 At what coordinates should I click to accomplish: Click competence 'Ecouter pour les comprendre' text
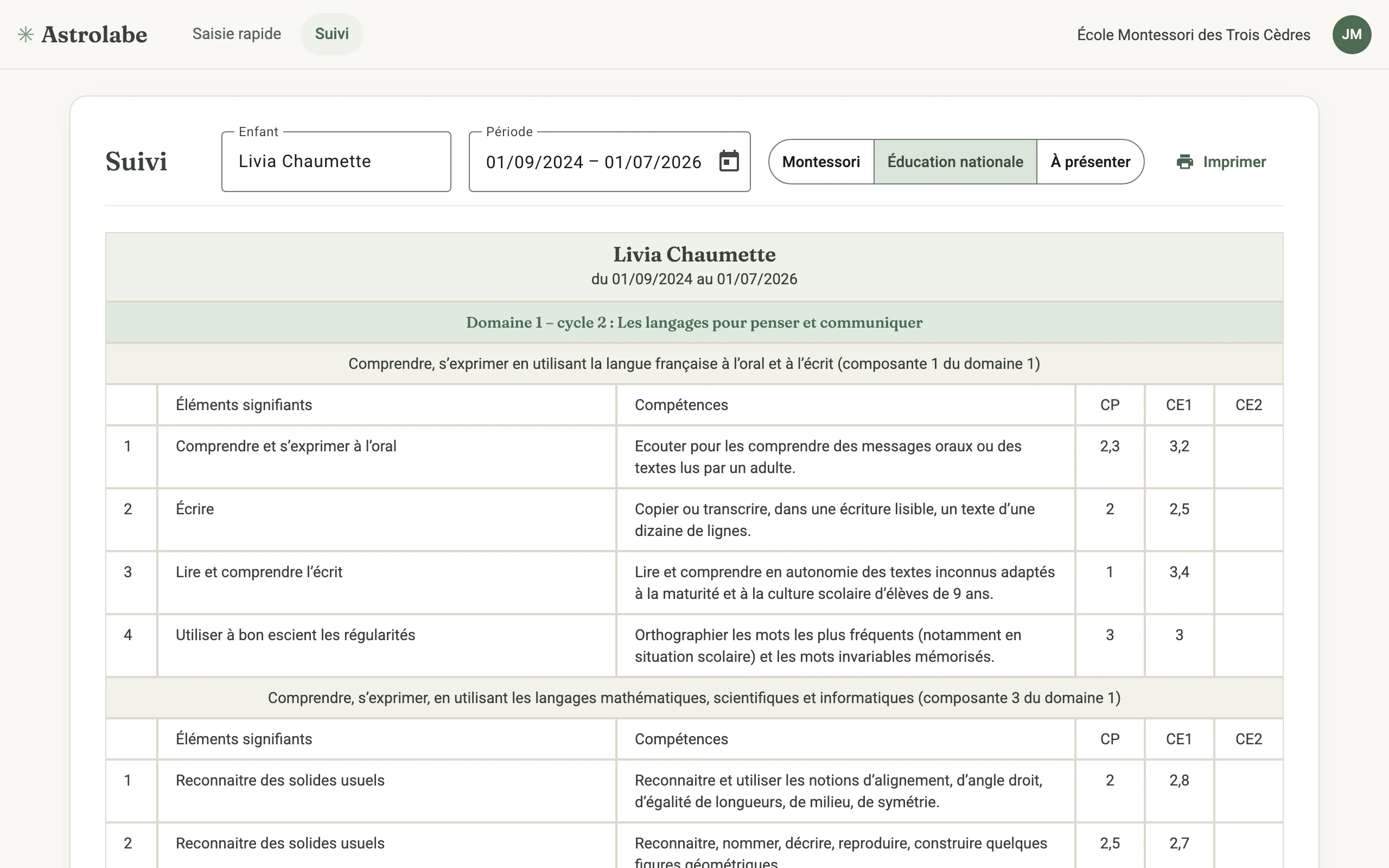click(827, 457)
